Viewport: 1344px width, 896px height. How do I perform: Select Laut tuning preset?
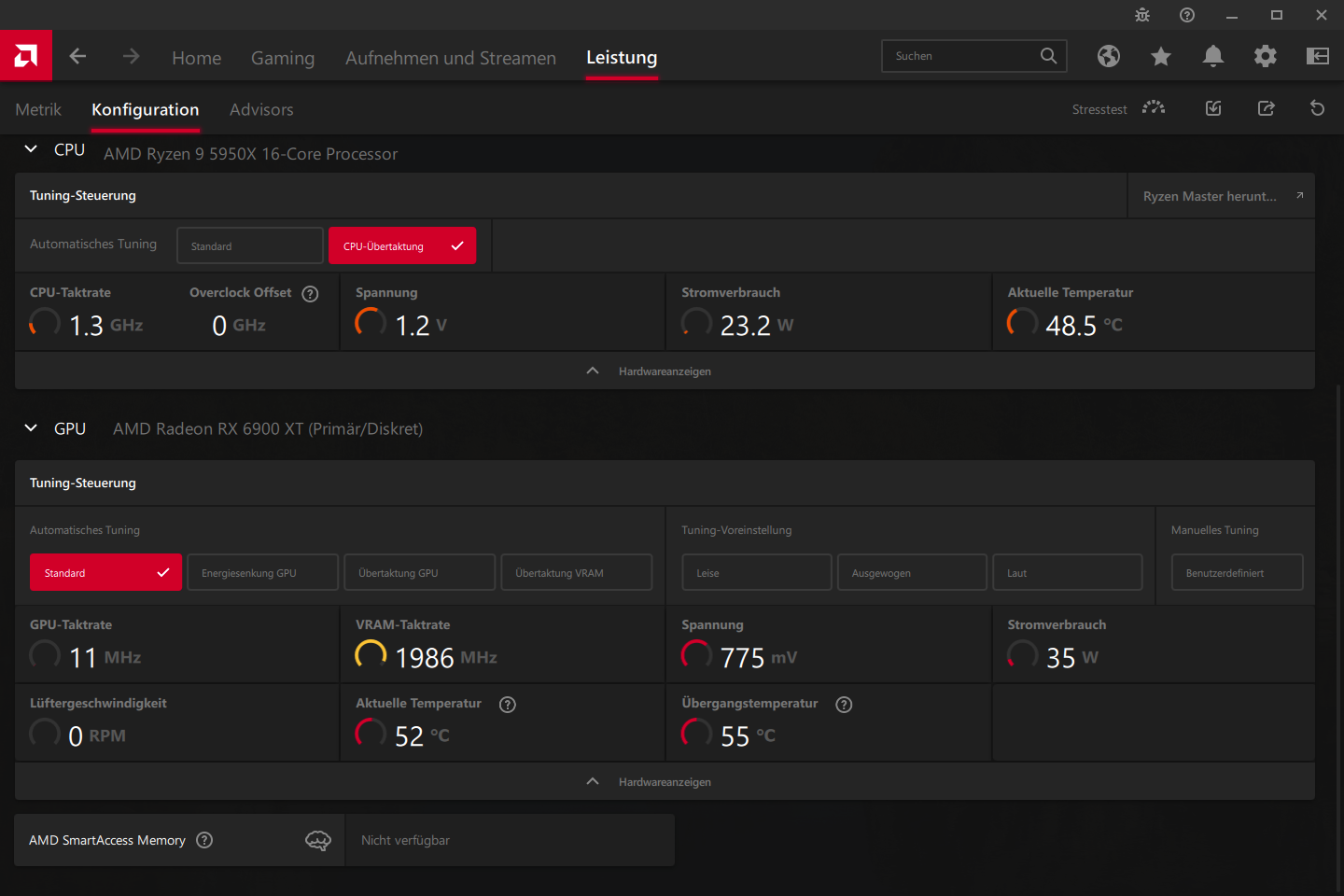pos(1068,572)
